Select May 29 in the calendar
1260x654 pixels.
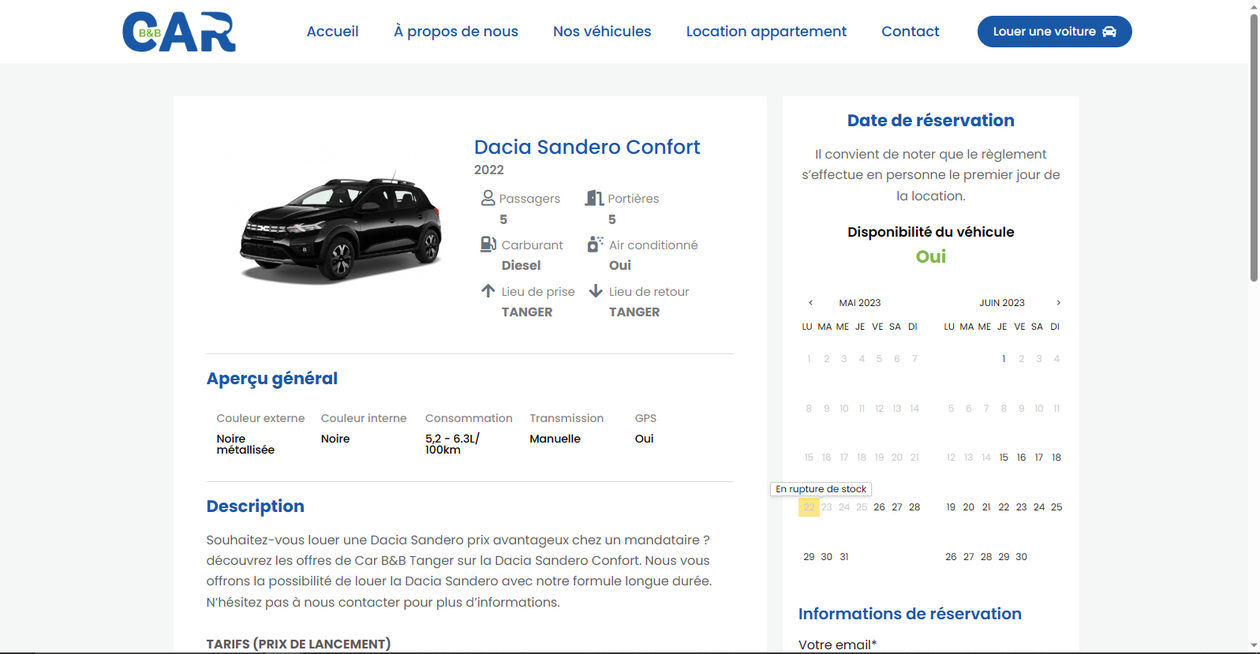click(x=809, y=557)
